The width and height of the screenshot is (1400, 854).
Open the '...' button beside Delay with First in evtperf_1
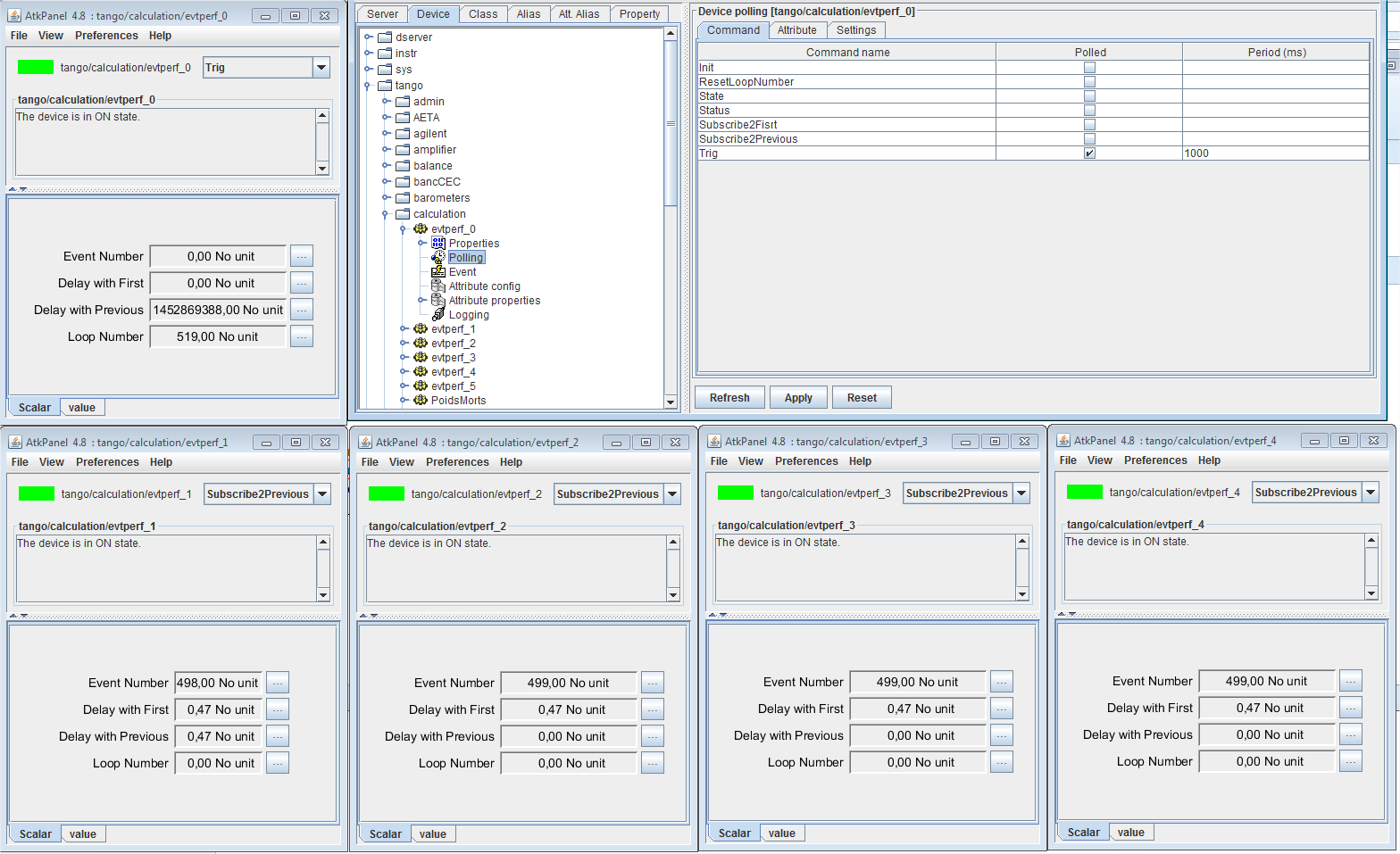click(x=278, y=709)
